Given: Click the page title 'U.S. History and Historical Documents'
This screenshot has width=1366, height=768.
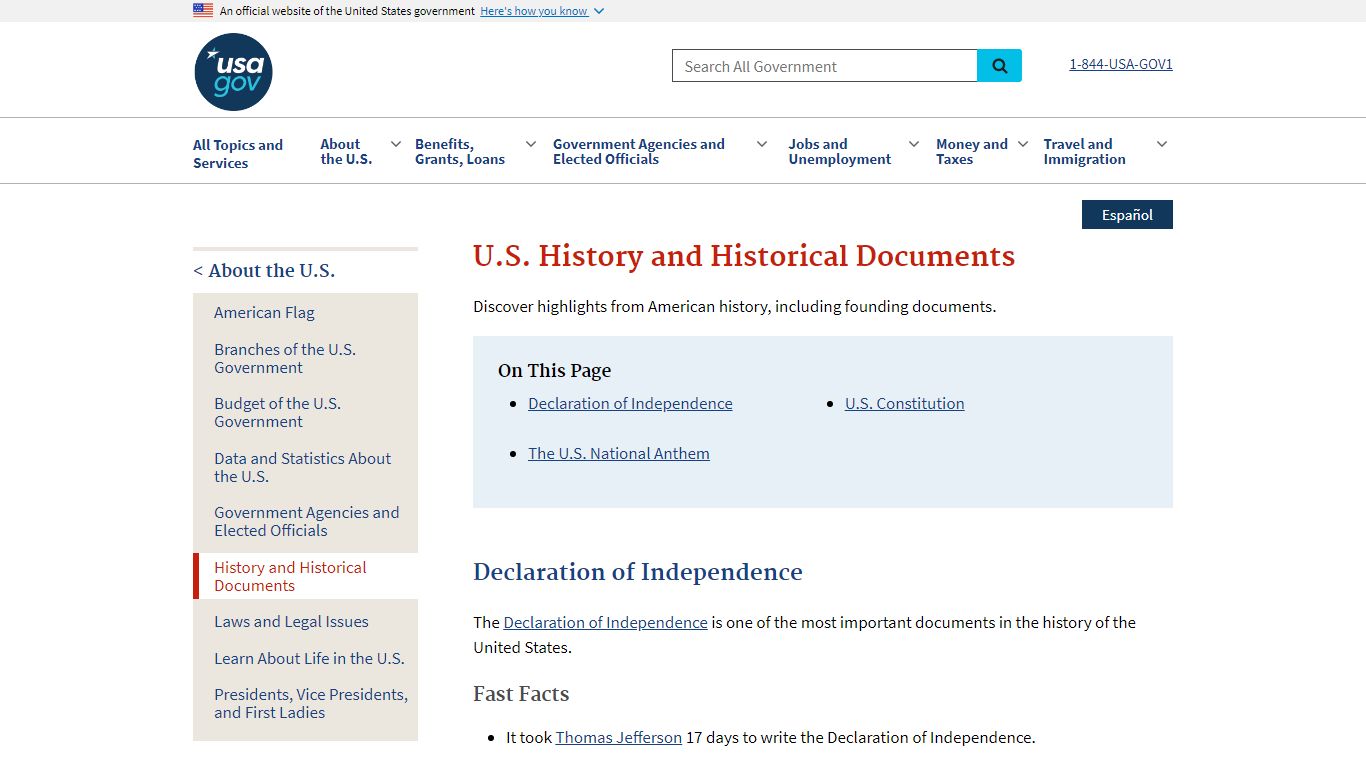Looking at the screenshot, I should [x=744, y=256].
